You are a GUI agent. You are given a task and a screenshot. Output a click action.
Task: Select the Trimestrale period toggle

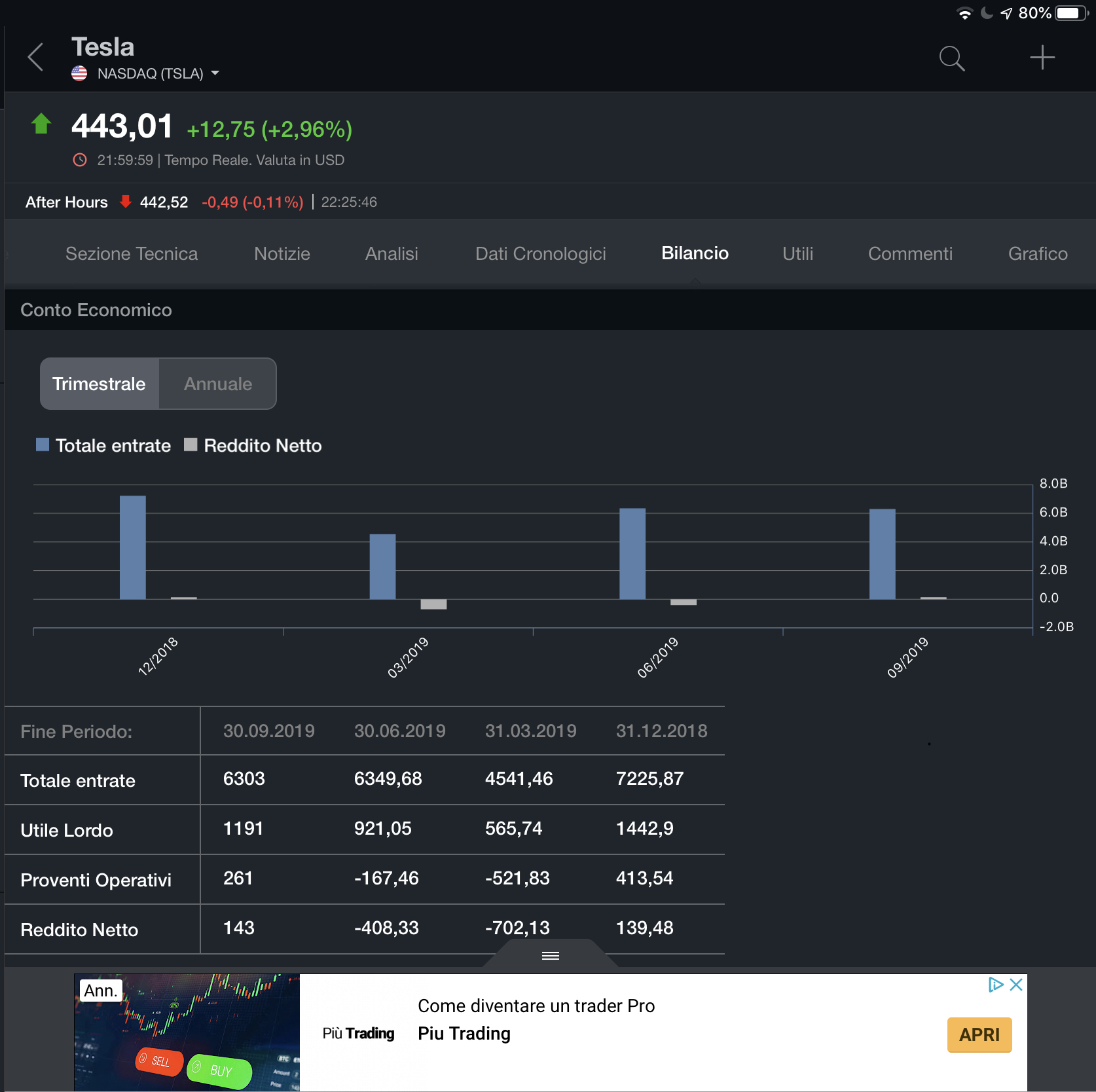(x=100, y=384)
